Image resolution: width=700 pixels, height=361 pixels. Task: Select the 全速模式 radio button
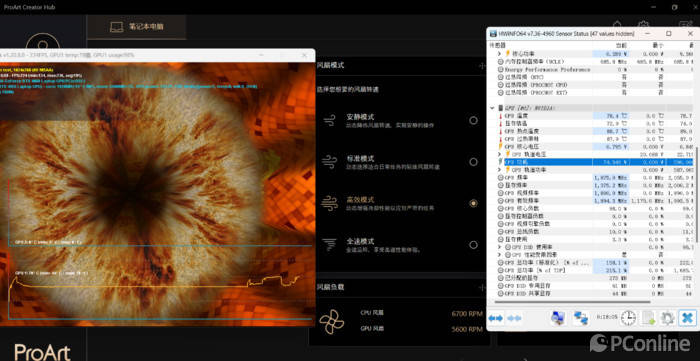473,245
